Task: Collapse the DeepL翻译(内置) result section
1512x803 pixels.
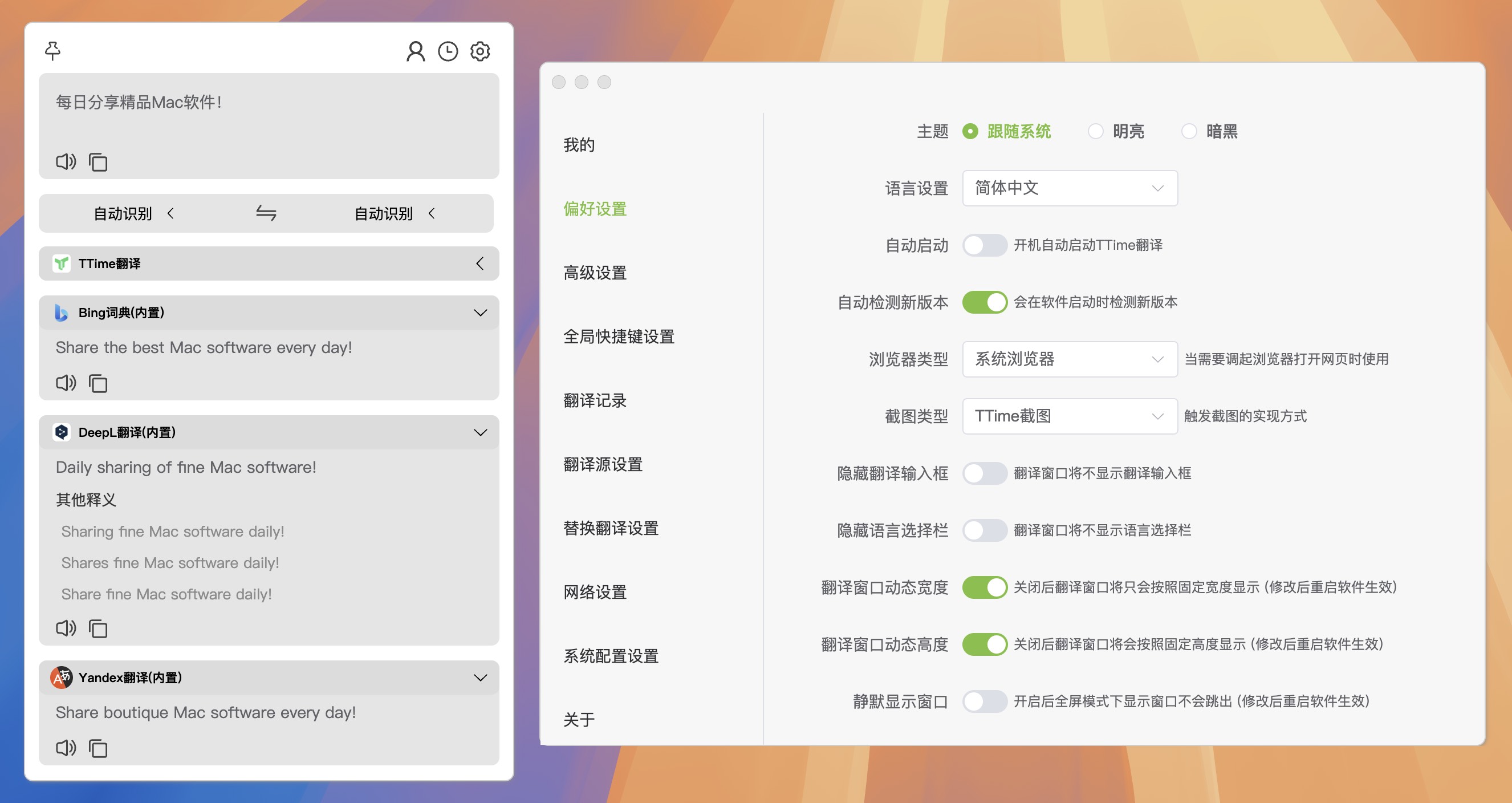Action: pyautogui.click(x=480, y=432)
